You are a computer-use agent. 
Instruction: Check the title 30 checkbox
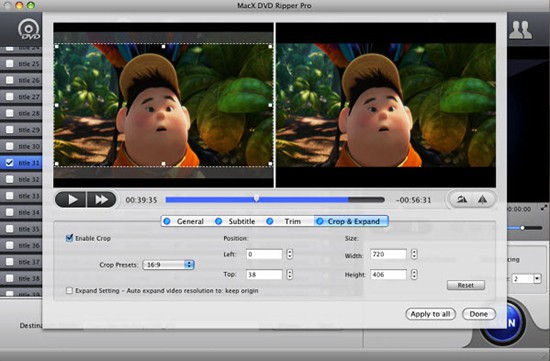(x=9, y=146)
